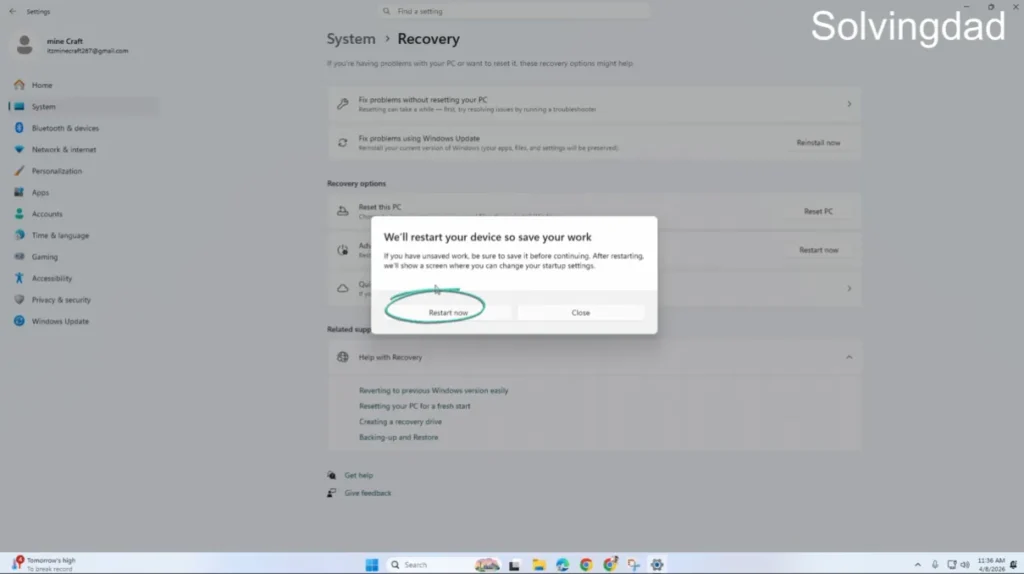Open Resetting your PC for a fresh start
Image resolution: width=1024 pixels, height=574 pixels.
click(x=415, y=406)
